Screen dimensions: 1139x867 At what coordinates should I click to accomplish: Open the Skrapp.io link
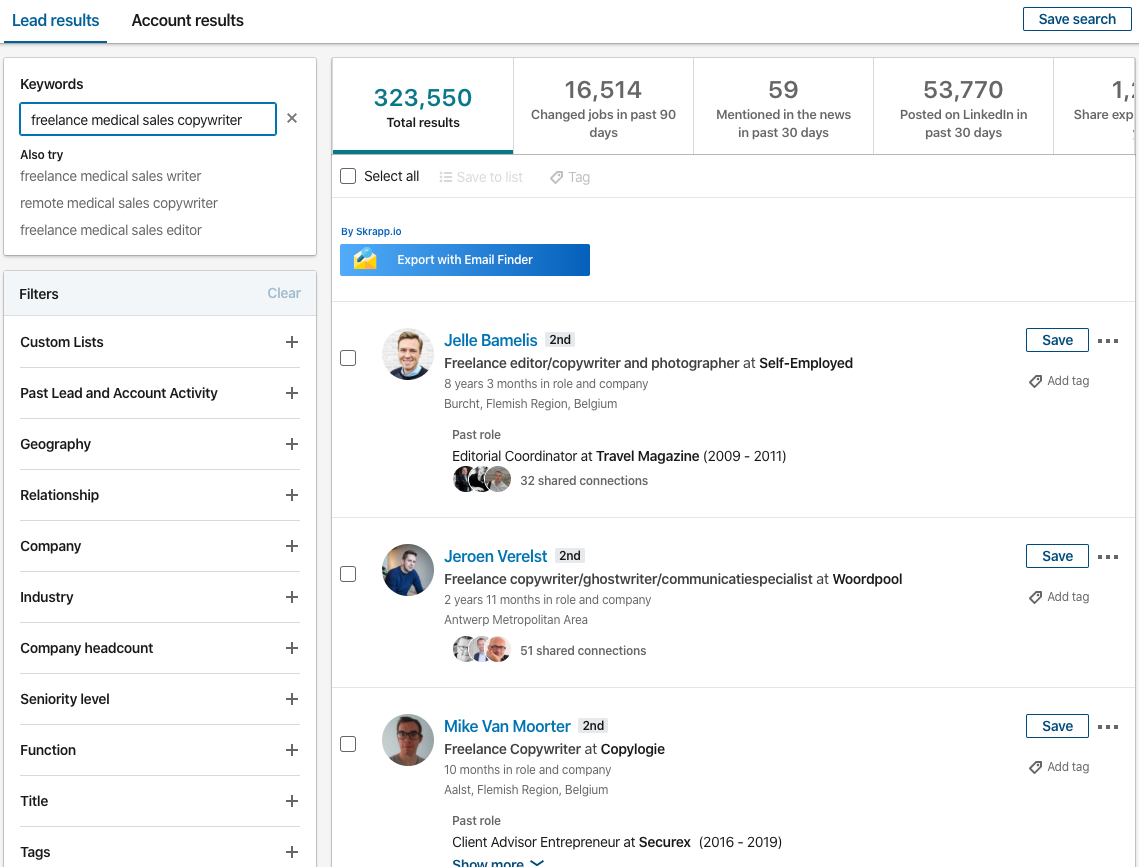tap(378, 232)
